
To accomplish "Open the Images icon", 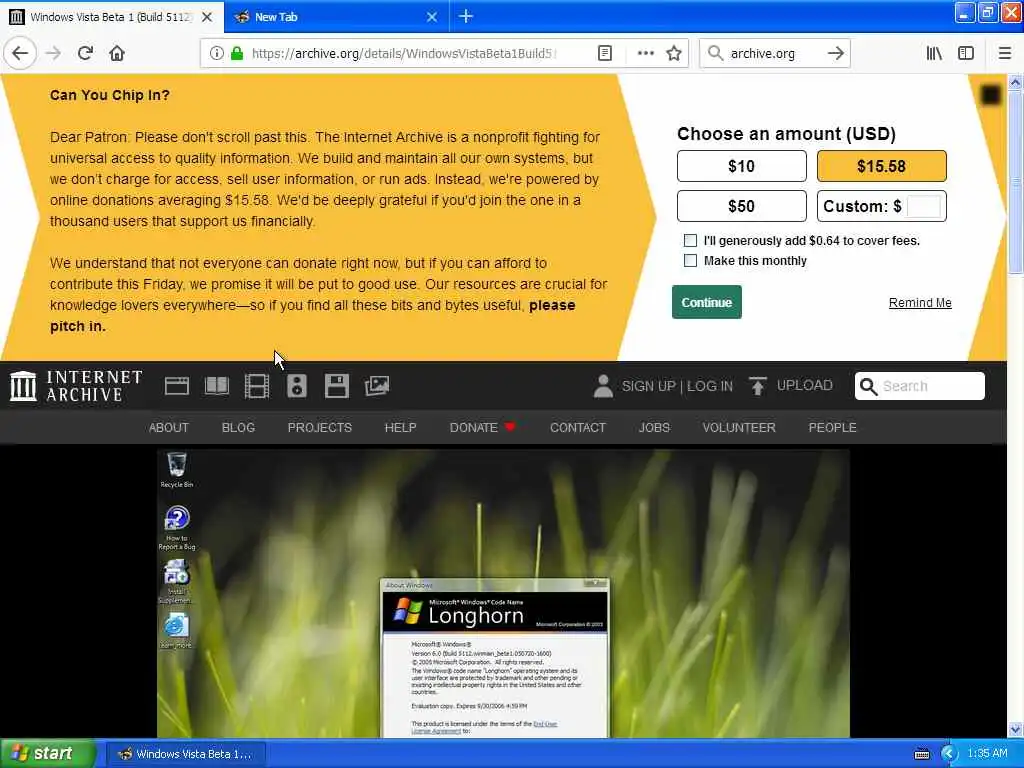I will pos(377,386).
